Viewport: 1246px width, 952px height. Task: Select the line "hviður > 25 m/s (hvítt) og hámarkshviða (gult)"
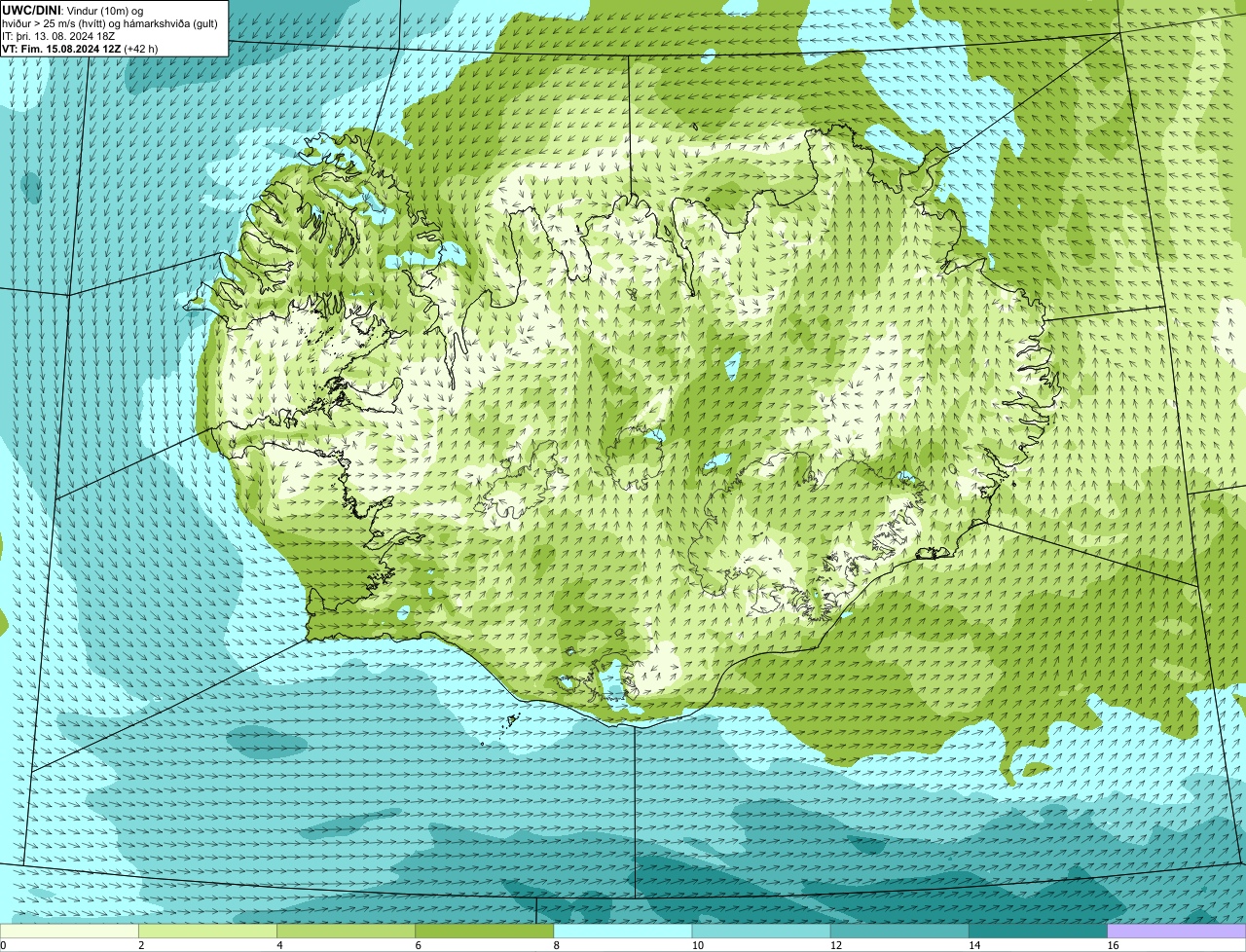pos(110,22)
